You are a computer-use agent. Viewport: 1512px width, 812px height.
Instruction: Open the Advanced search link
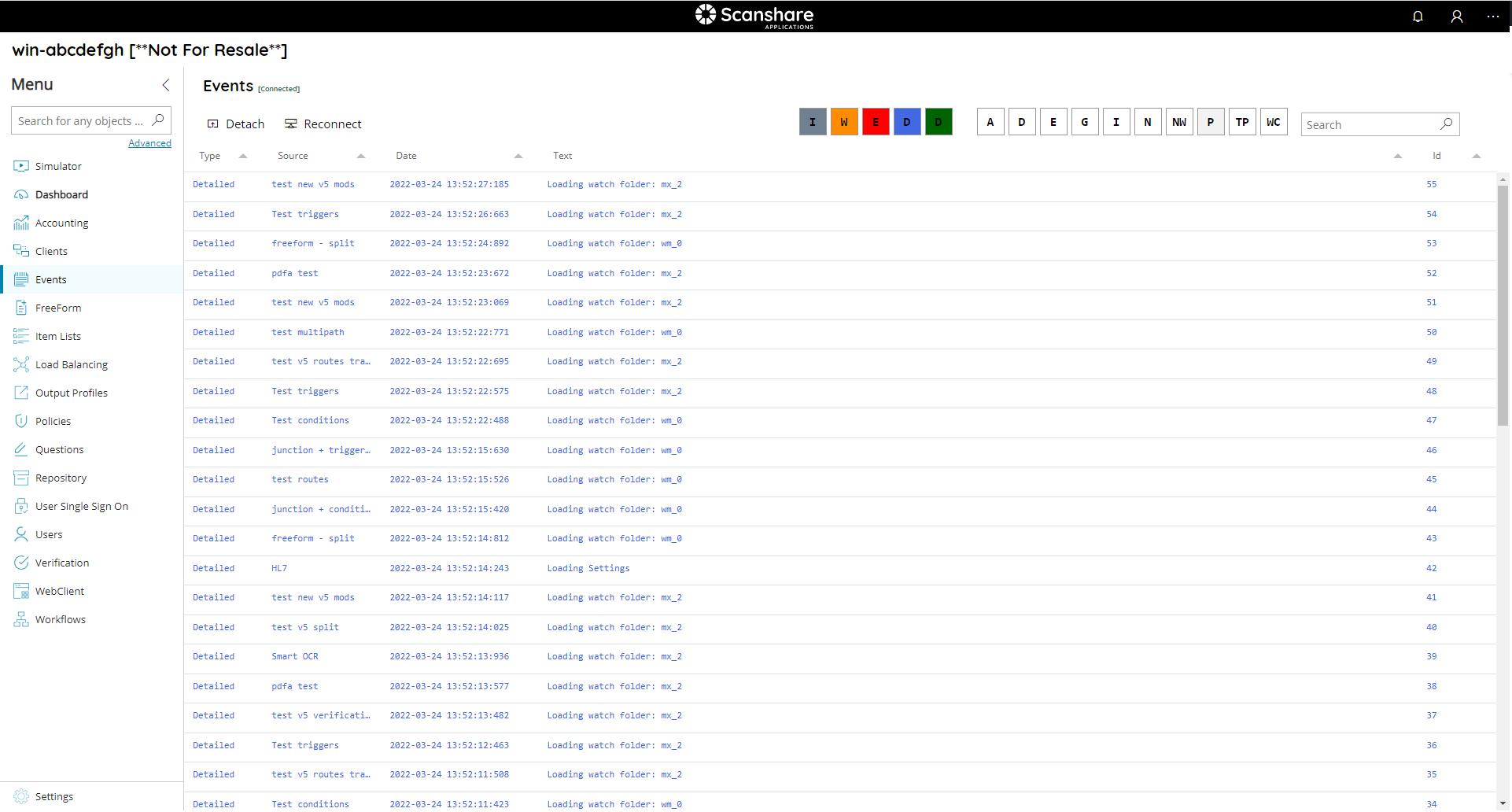(149, 143)
